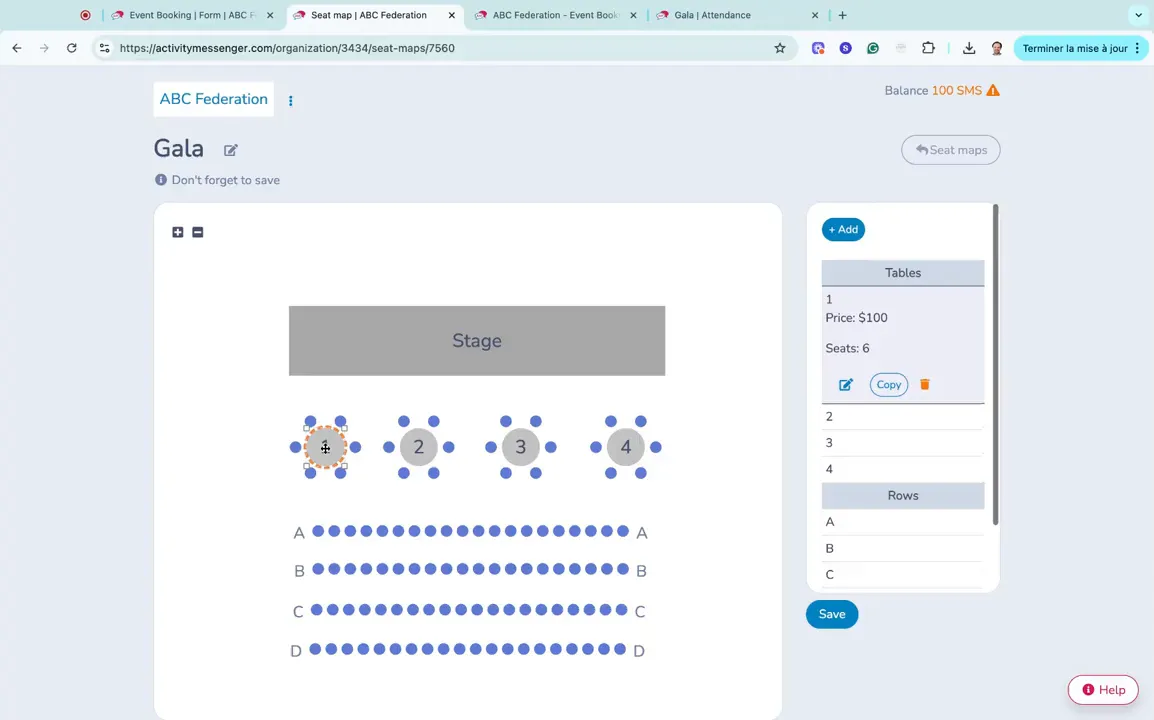Click the Chrome profile avatar
This screenshot has height=720, width=1154.
996,48
